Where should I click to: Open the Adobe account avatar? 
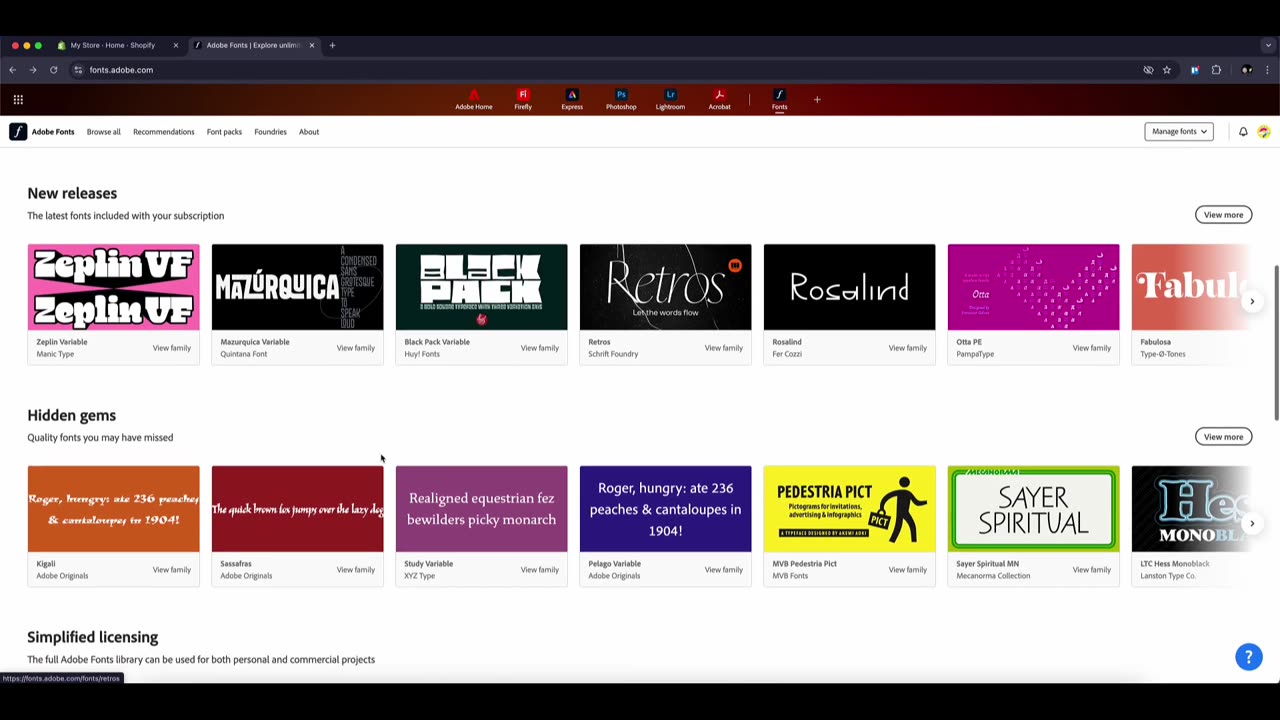coord(1264,132)
